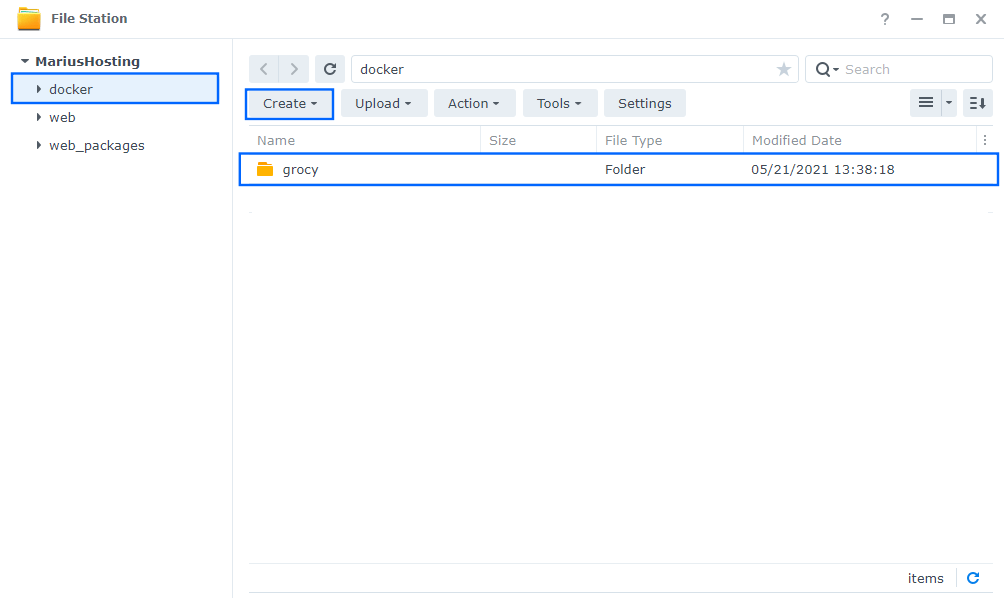
Task: Select docker in the folder tree
Action: [x=115, y=89]
